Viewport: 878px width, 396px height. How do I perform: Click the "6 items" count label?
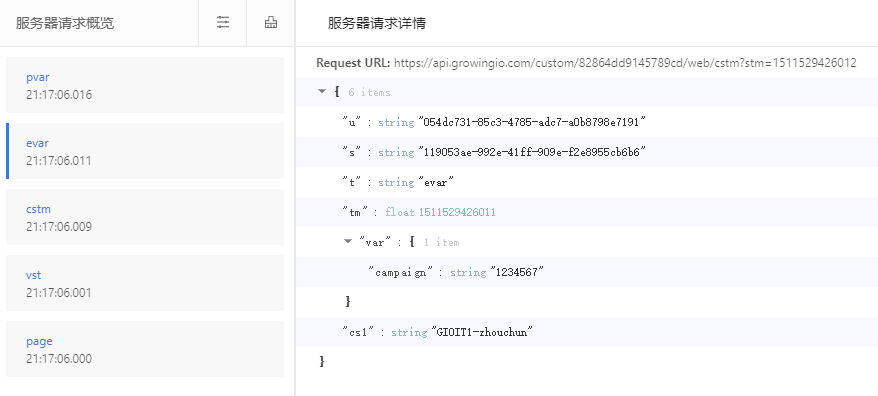(x=370, y=92)
